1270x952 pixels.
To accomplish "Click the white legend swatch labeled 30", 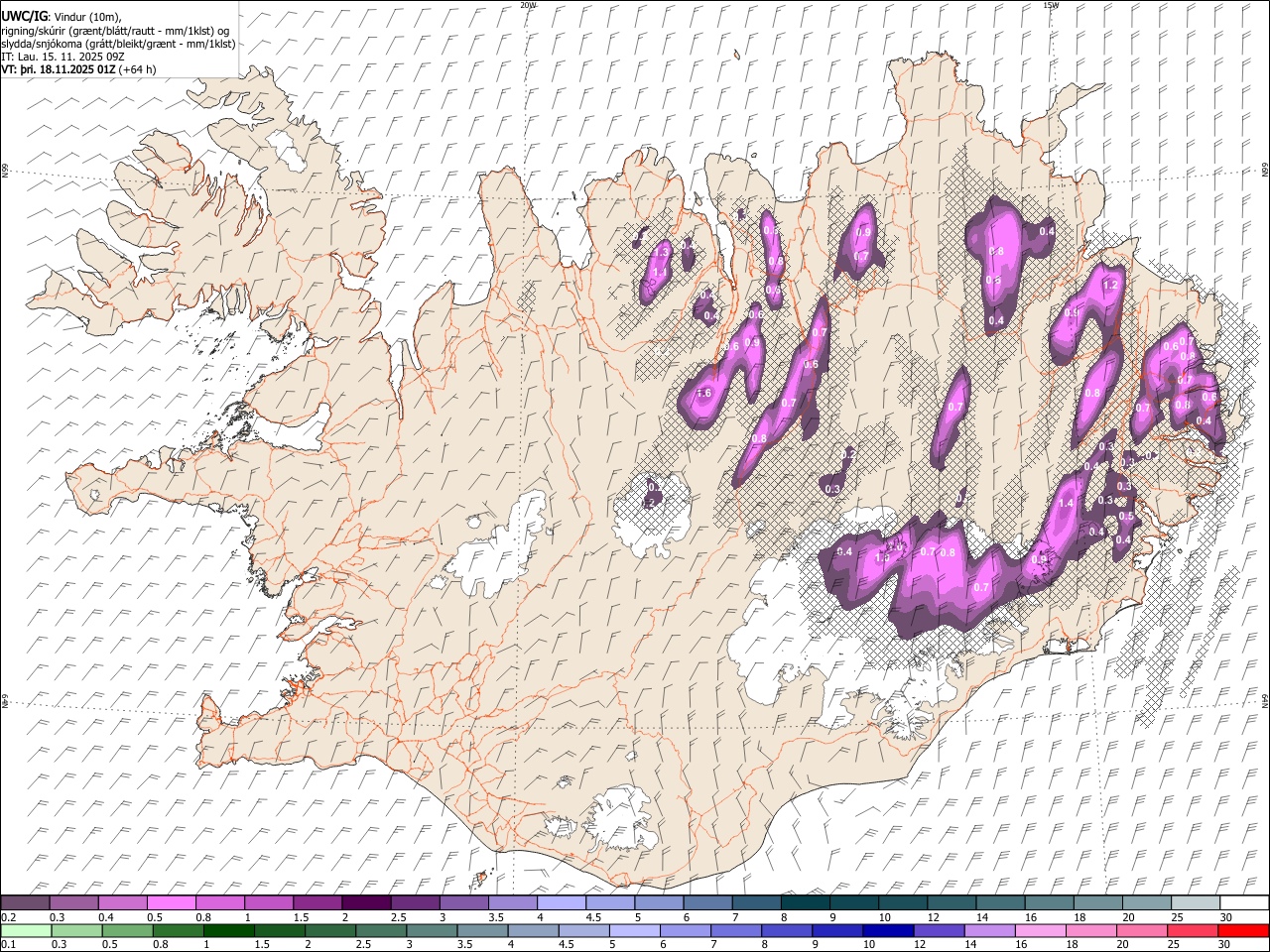I will click(x=1243, y=903).
